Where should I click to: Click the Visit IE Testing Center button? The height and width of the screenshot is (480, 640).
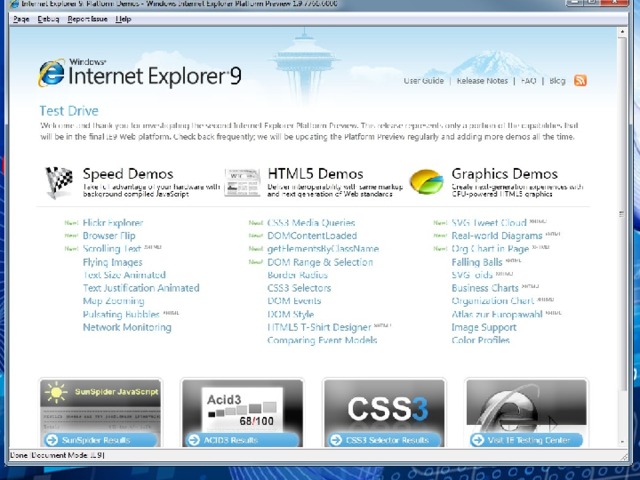pos(526,440)
